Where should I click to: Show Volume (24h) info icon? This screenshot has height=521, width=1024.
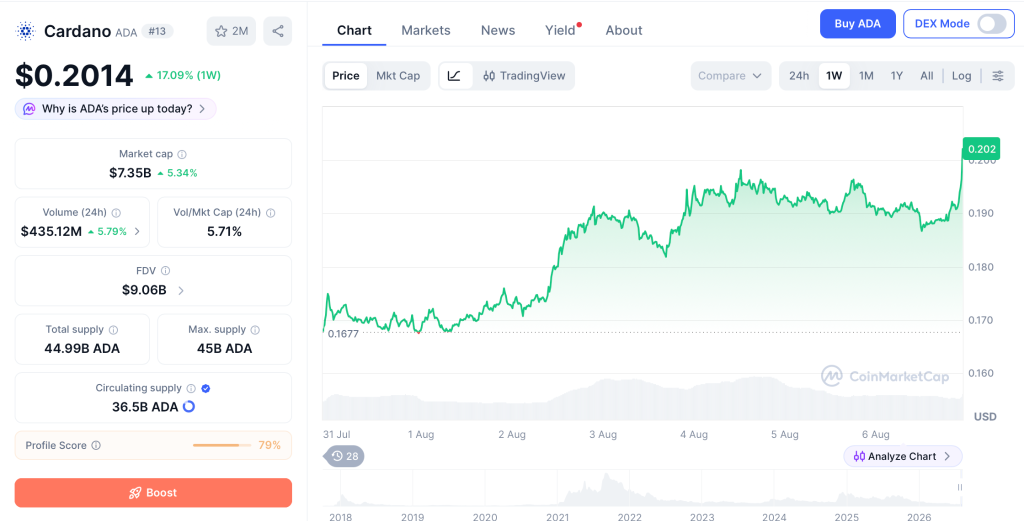(x=116, y=213)
